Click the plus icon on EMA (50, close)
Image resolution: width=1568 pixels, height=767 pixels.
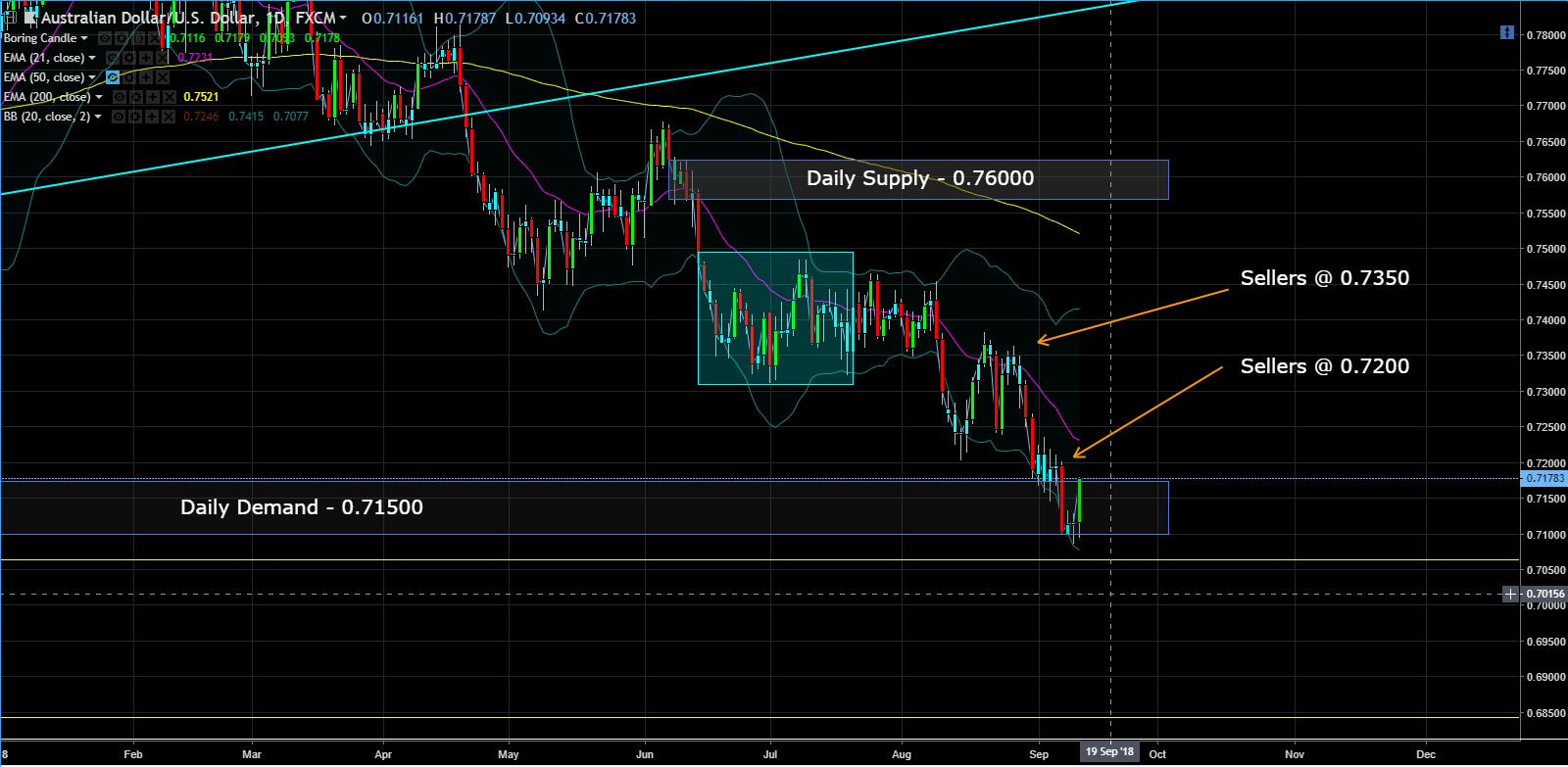[145, 77]
